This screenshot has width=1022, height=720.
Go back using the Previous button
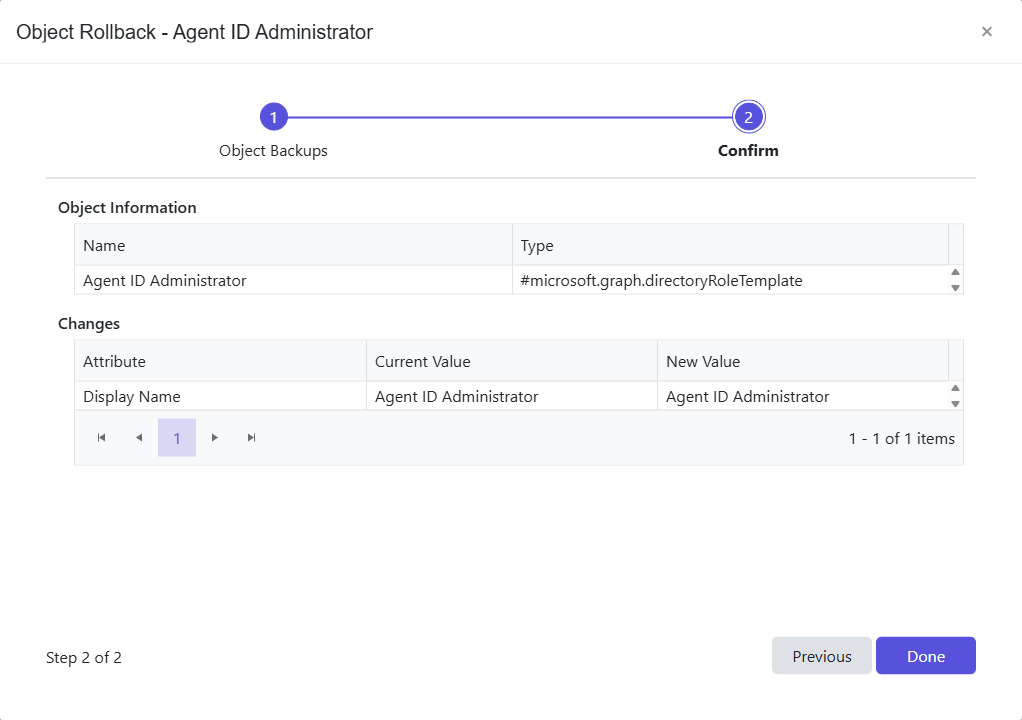[x=821, y=655]
